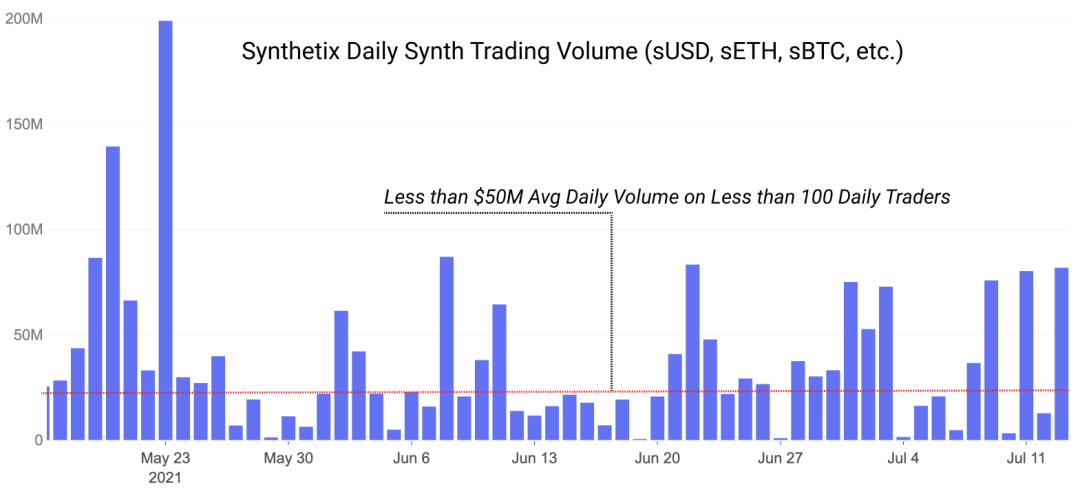Click the Jul 4 date label

[903, 458]
